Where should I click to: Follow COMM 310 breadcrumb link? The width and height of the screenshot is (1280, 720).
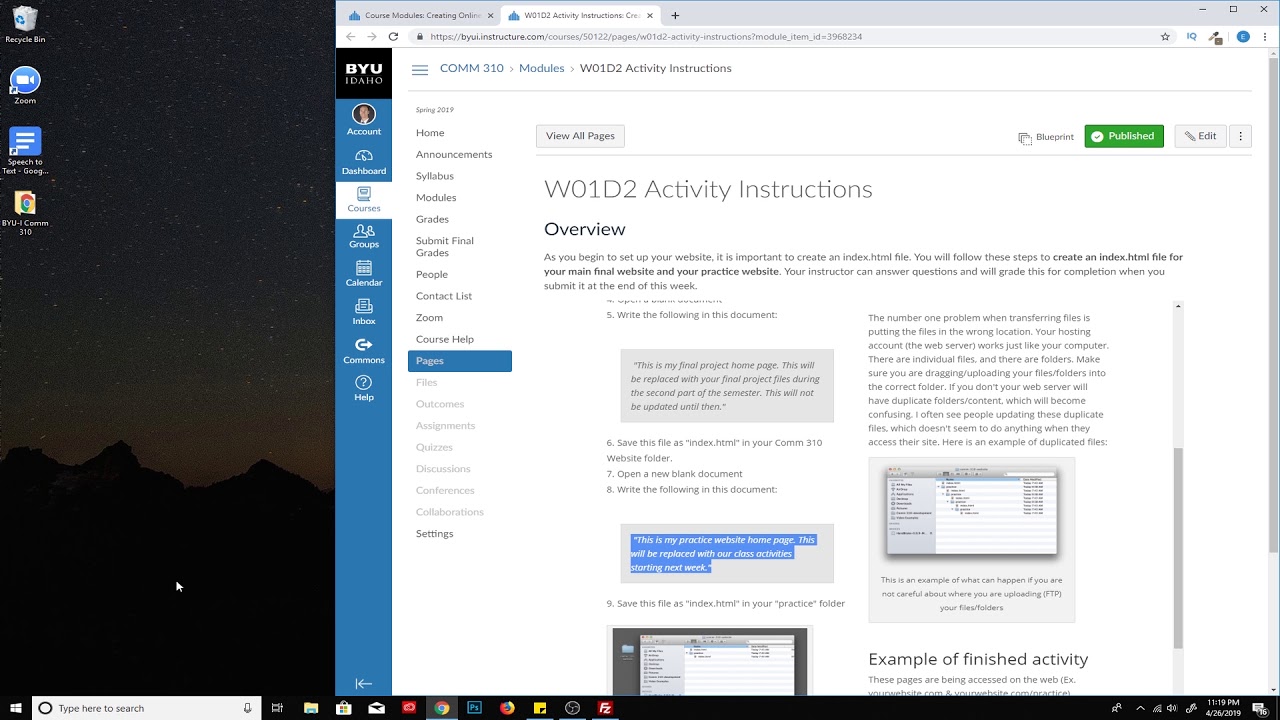pos(472,68)
